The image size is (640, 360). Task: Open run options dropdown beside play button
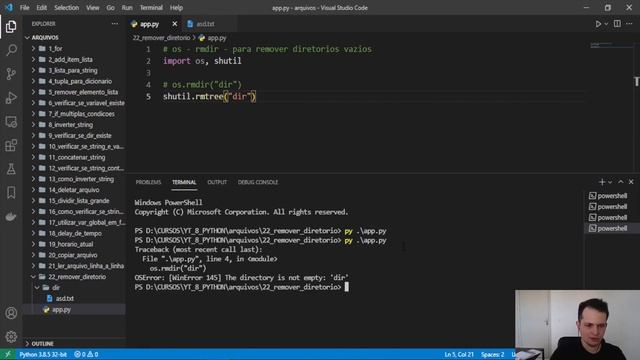click(x=606, y=24)
